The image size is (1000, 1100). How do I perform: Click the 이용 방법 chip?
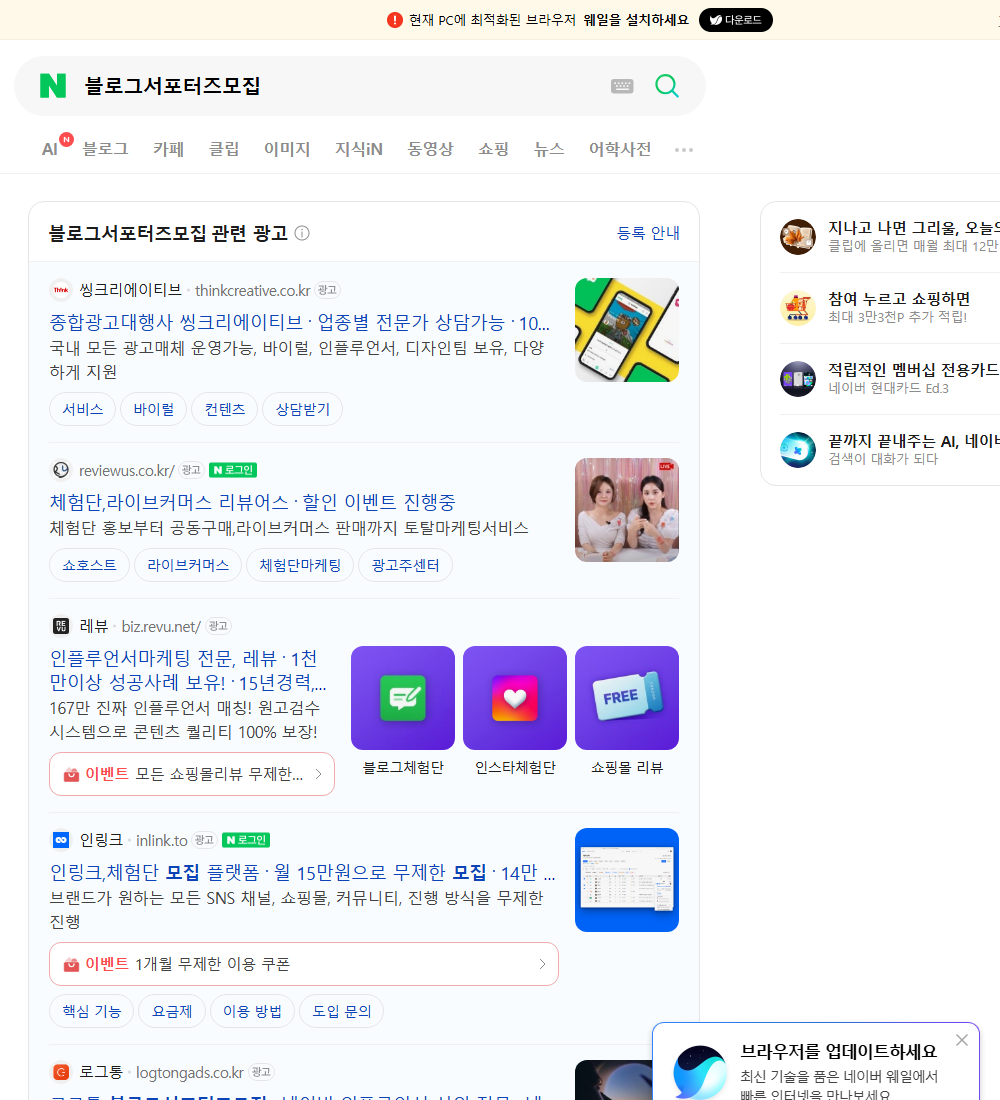[x=253, y=1011]
